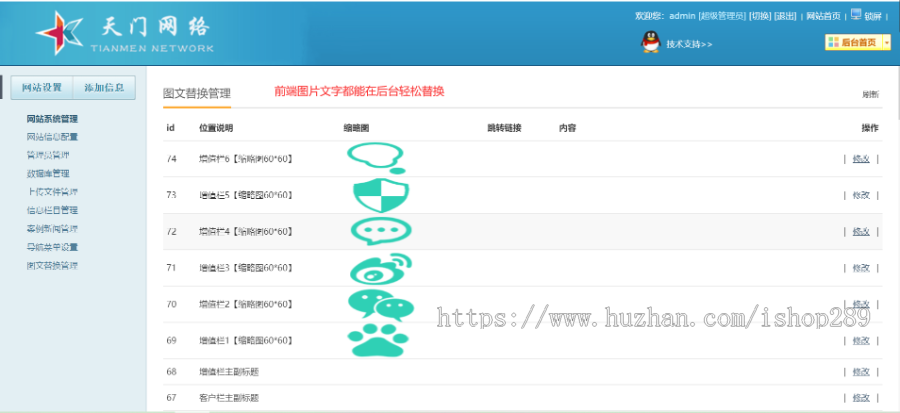Expand the 后台首页 dropdown arrow
This screenshot has width=900, height=413.
[887, 42]
